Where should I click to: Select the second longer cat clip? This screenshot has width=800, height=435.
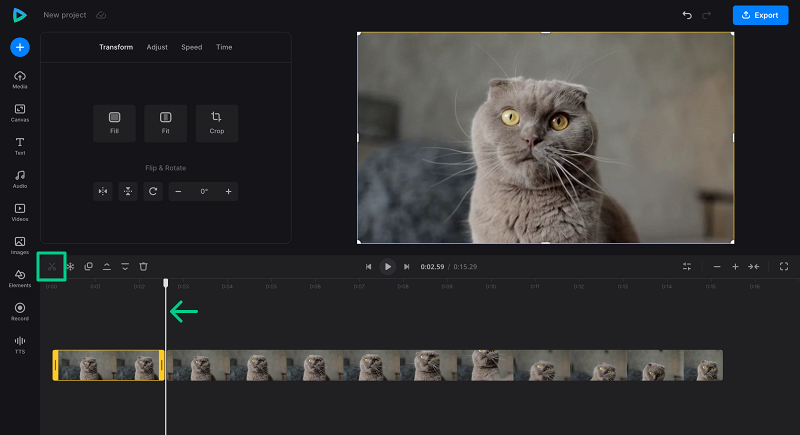coord(444,365)
